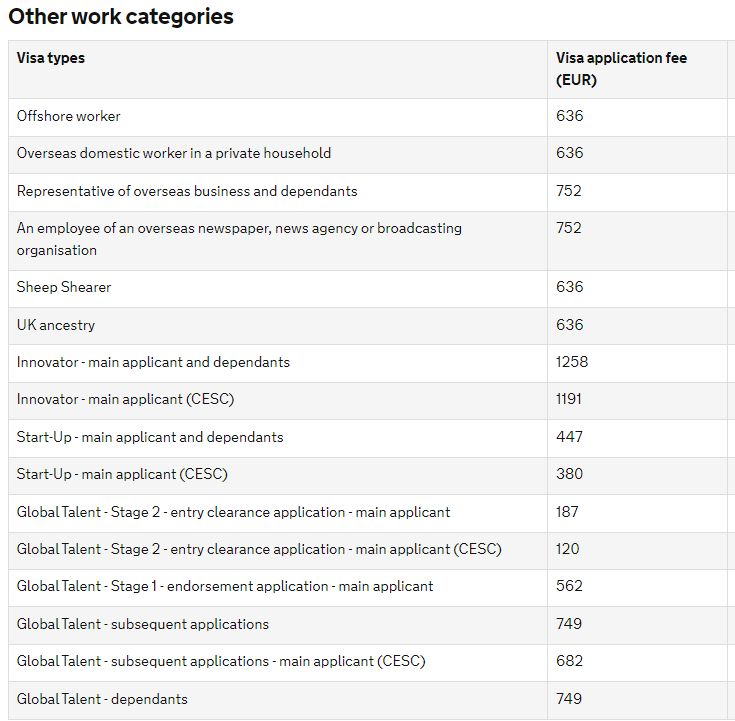Viewport: 735px width, 721px height.
Task: Select the 'Visa types' column header
Action: tap(51, 58)
